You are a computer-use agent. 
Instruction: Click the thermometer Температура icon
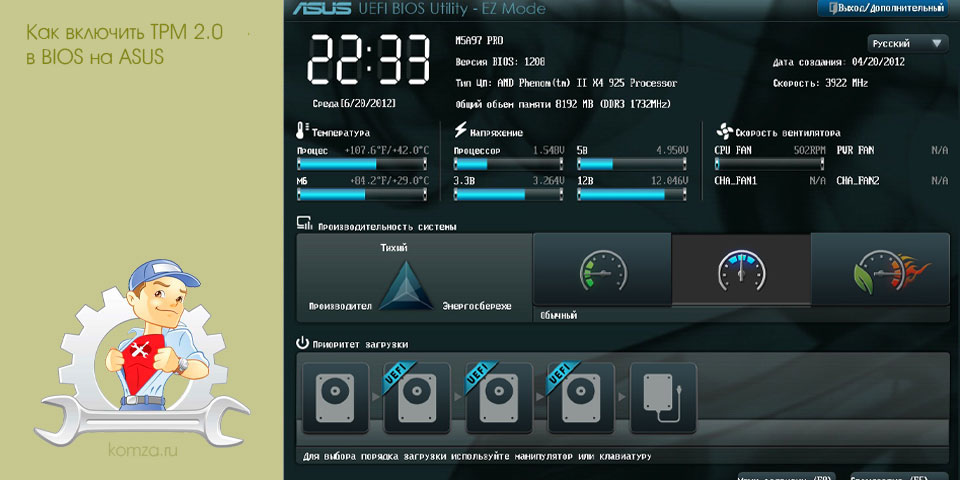301,130
